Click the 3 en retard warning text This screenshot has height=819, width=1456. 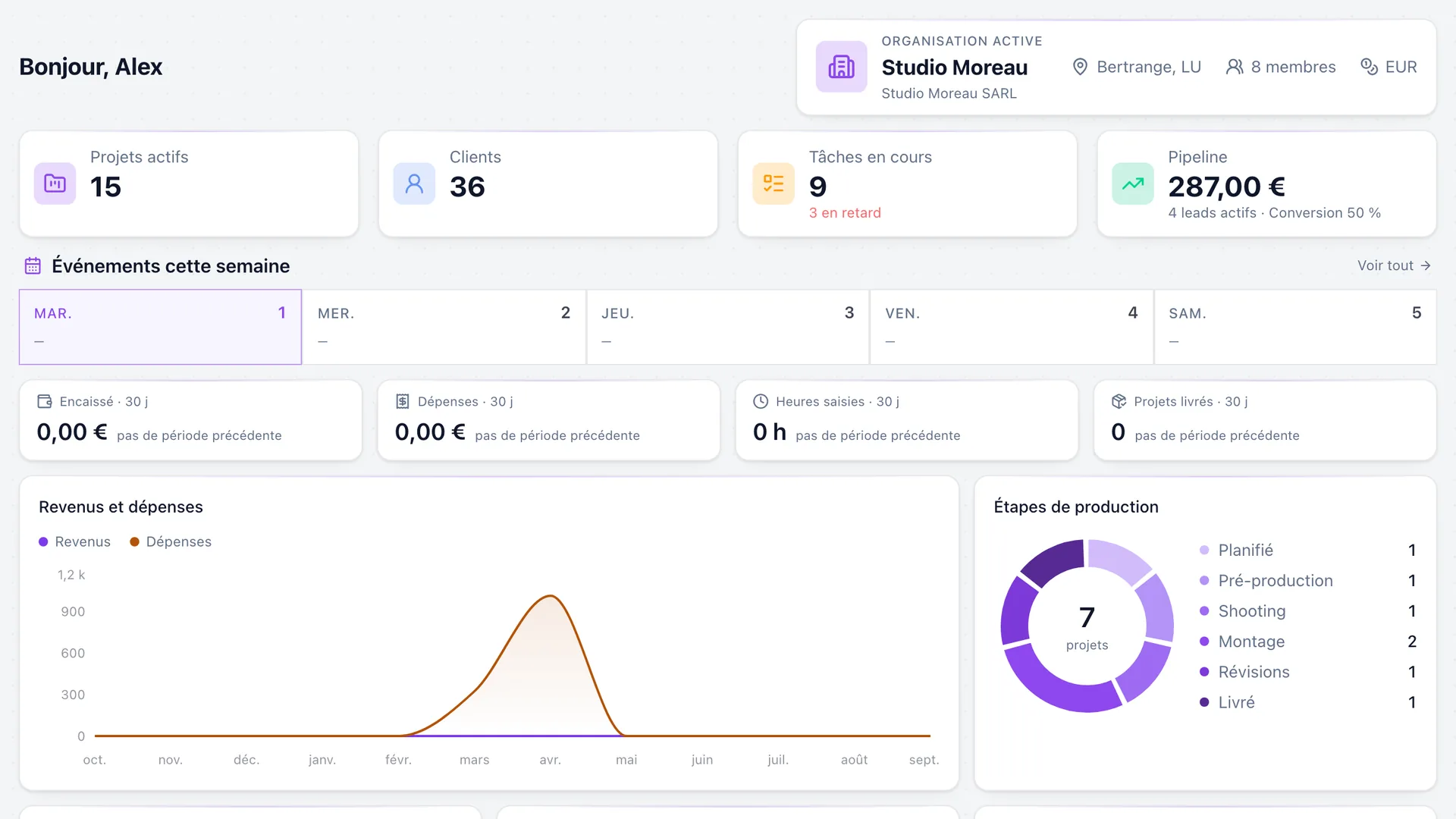click(845, 213)
